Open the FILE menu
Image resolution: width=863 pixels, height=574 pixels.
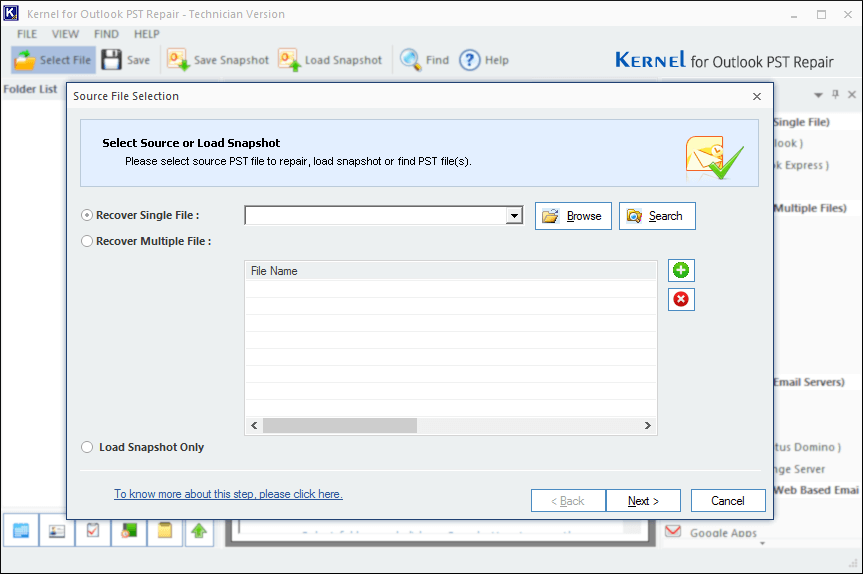pyautogui.click(x=27, y=34)
